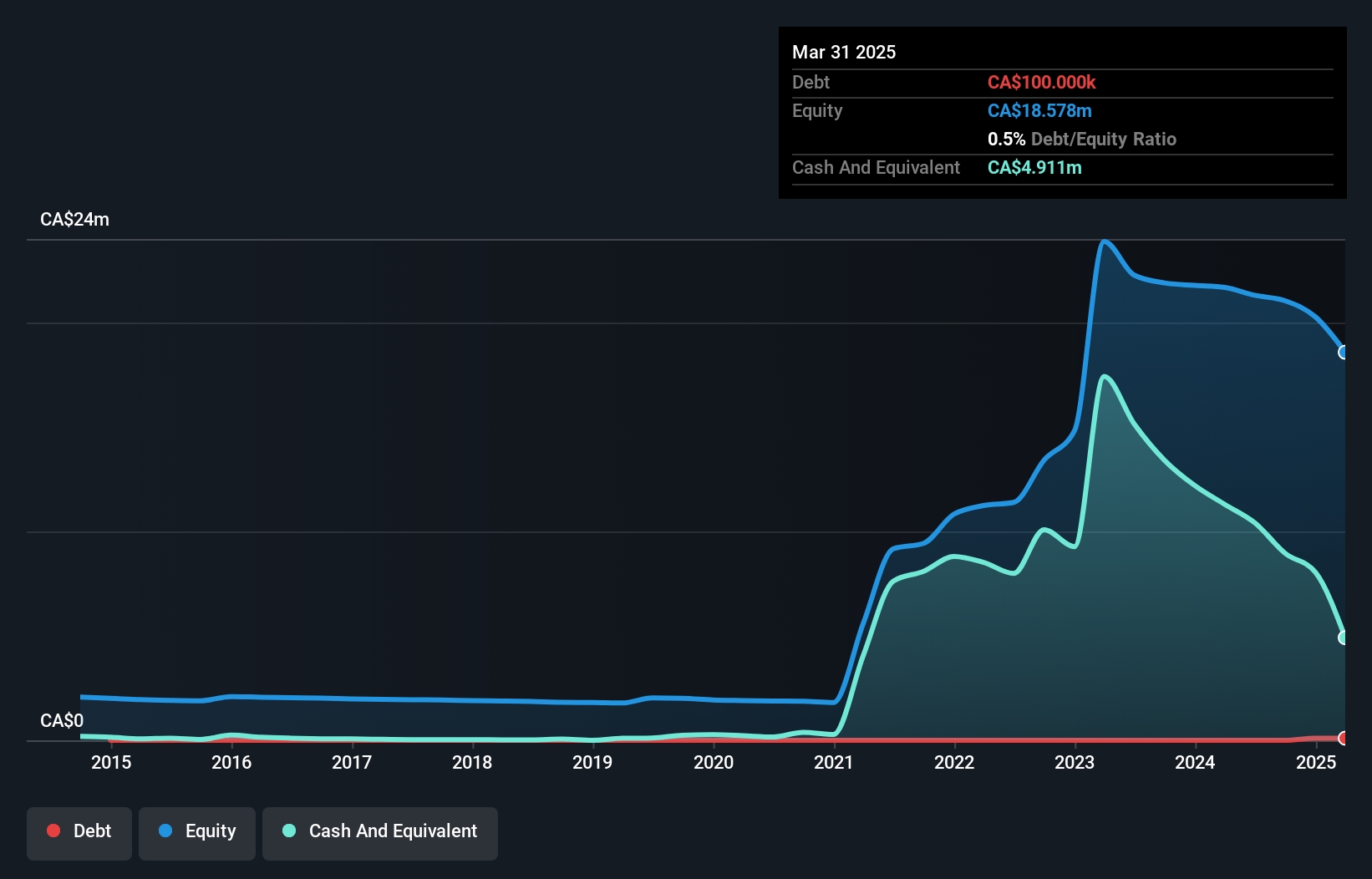The image size is (1372, 879).
Task: Click the CA$100.000k Debt value
Action: click(x=1043, y=82)
